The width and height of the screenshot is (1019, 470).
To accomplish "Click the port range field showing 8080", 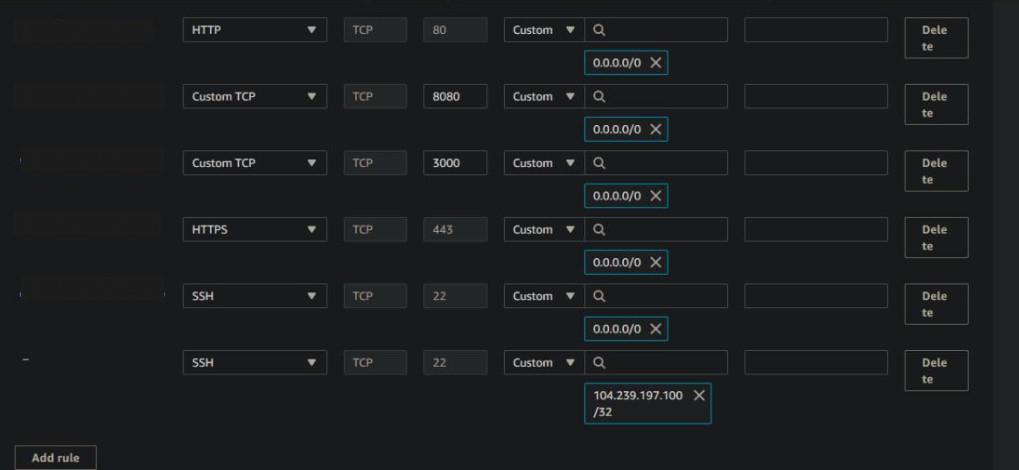I will pos(455,97).
